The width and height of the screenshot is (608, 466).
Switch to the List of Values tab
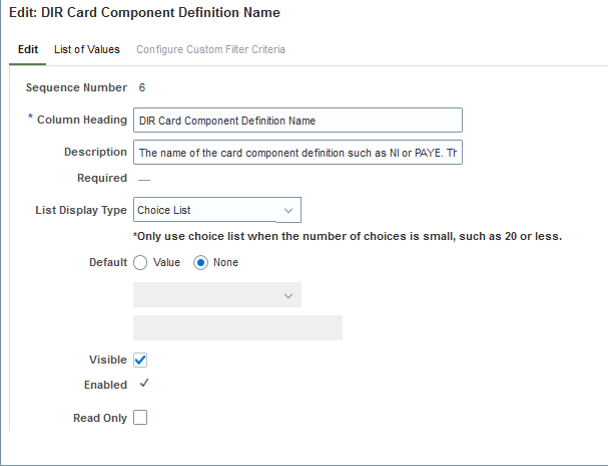click(x=87, y=49)
